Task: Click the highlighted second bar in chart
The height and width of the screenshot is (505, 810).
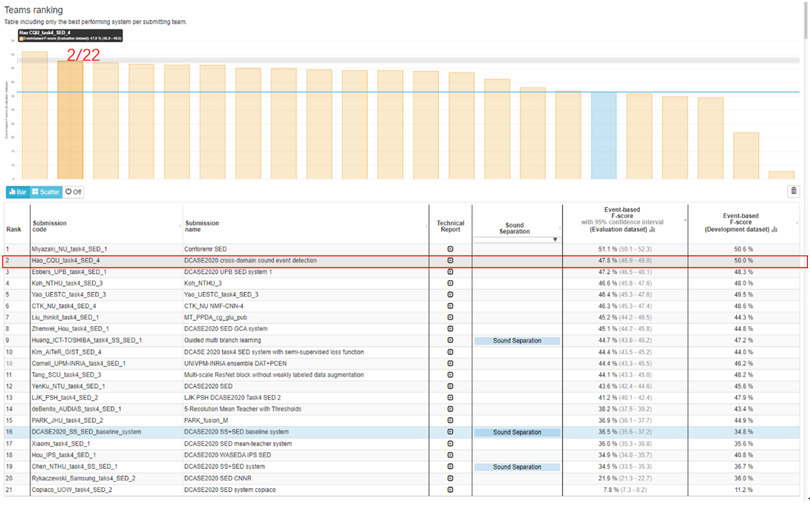Action: [70, 120]
